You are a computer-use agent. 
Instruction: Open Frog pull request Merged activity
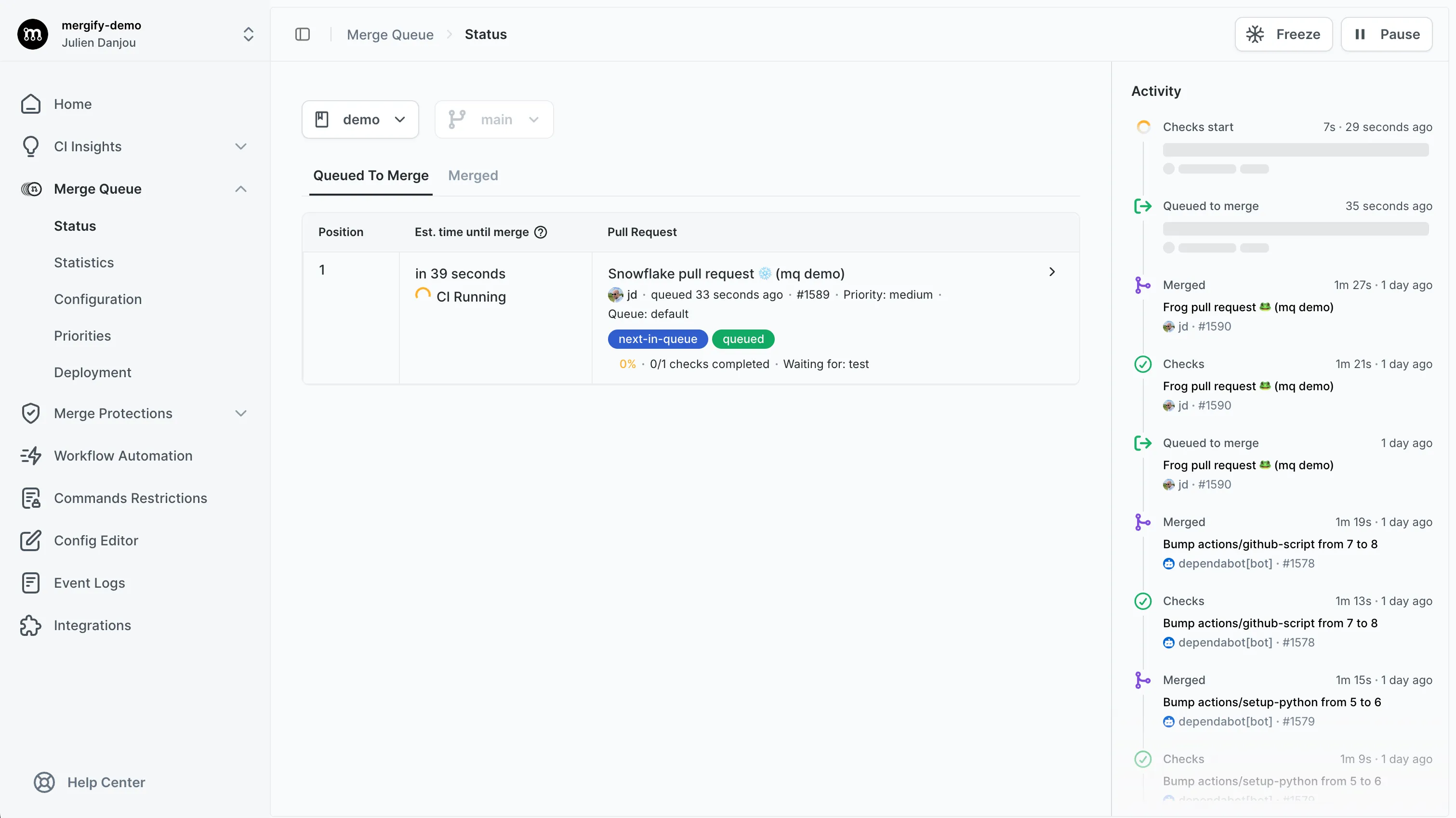point(1247,307)
